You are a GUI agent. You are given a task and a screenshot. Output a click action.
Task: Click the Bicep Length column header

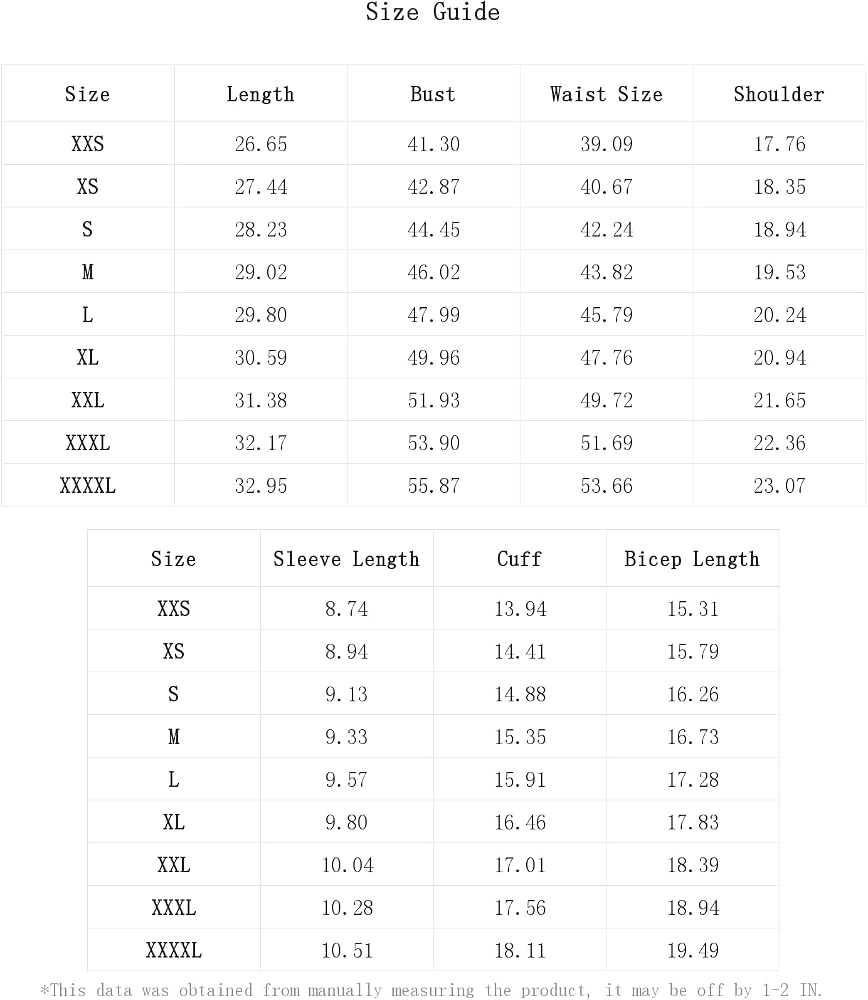pyautogui.click(x=692, y=559)
